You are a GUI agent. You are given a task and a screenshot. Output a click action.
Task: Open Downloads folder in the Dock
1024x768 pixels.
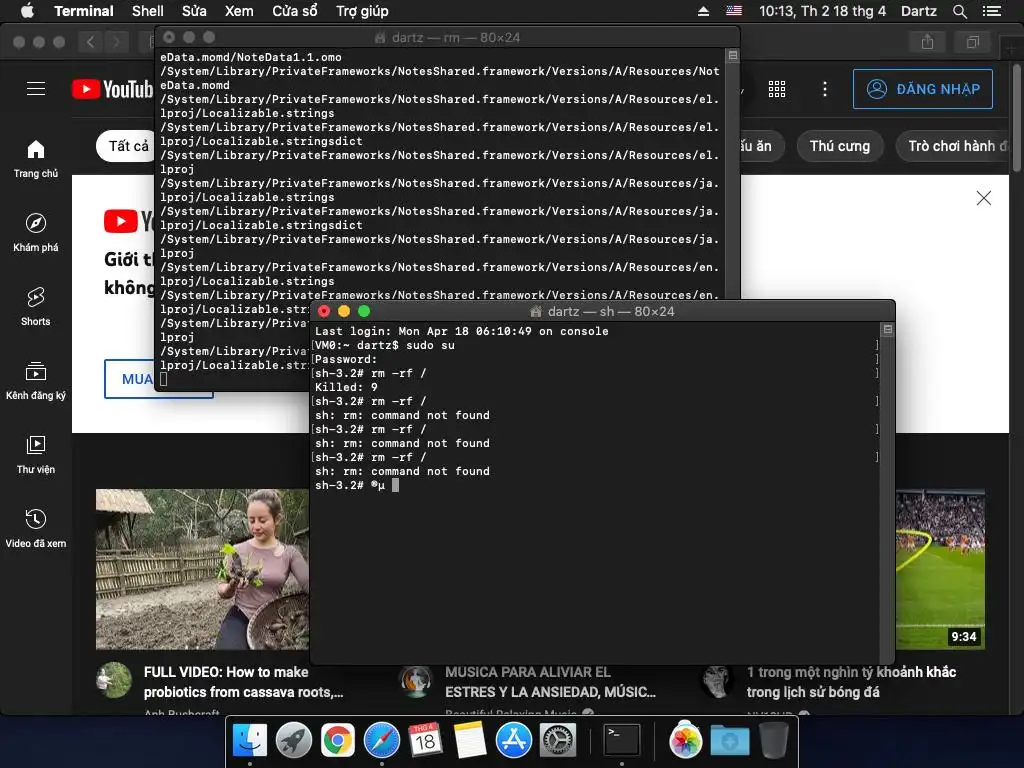click(729, 741)
